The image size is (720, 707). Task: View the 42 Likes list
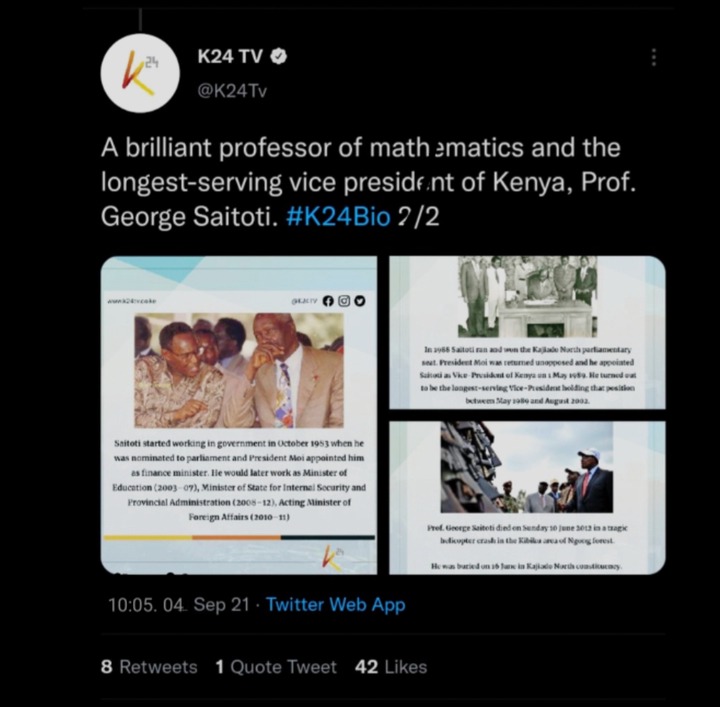click(x=391, y=667)
